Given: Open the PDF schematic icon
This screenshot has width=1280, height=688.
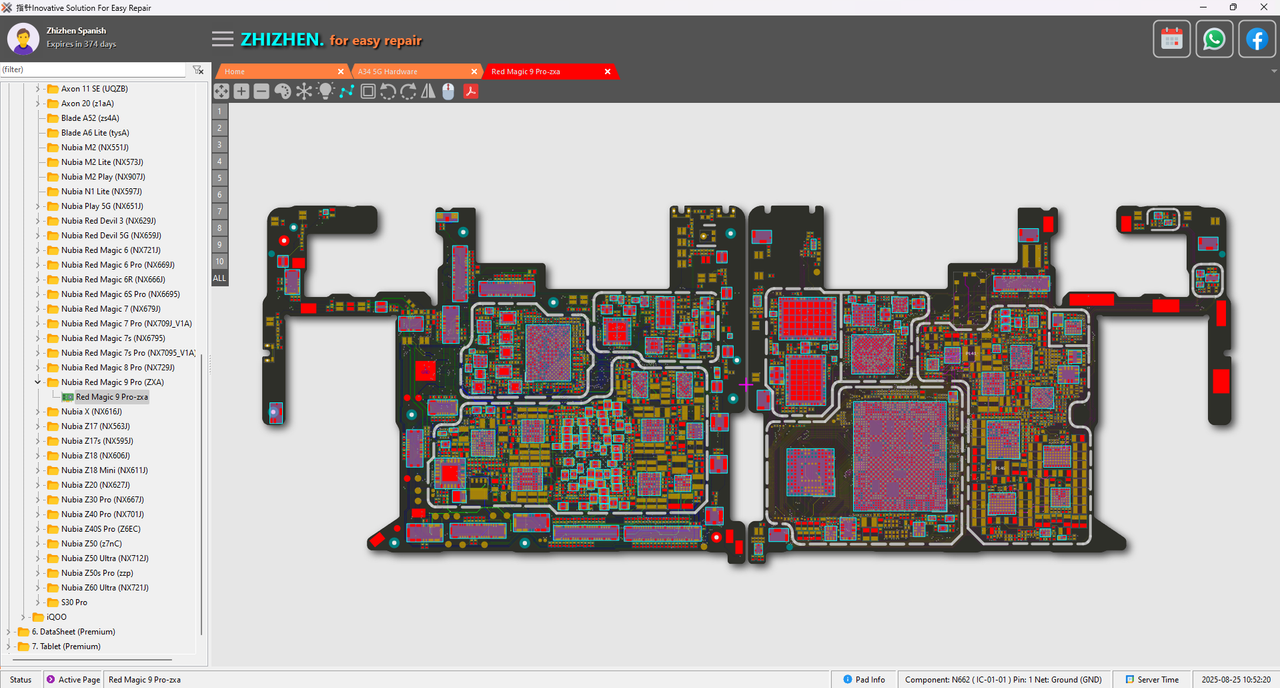Looking at the screenshot, I should [470, 91].
